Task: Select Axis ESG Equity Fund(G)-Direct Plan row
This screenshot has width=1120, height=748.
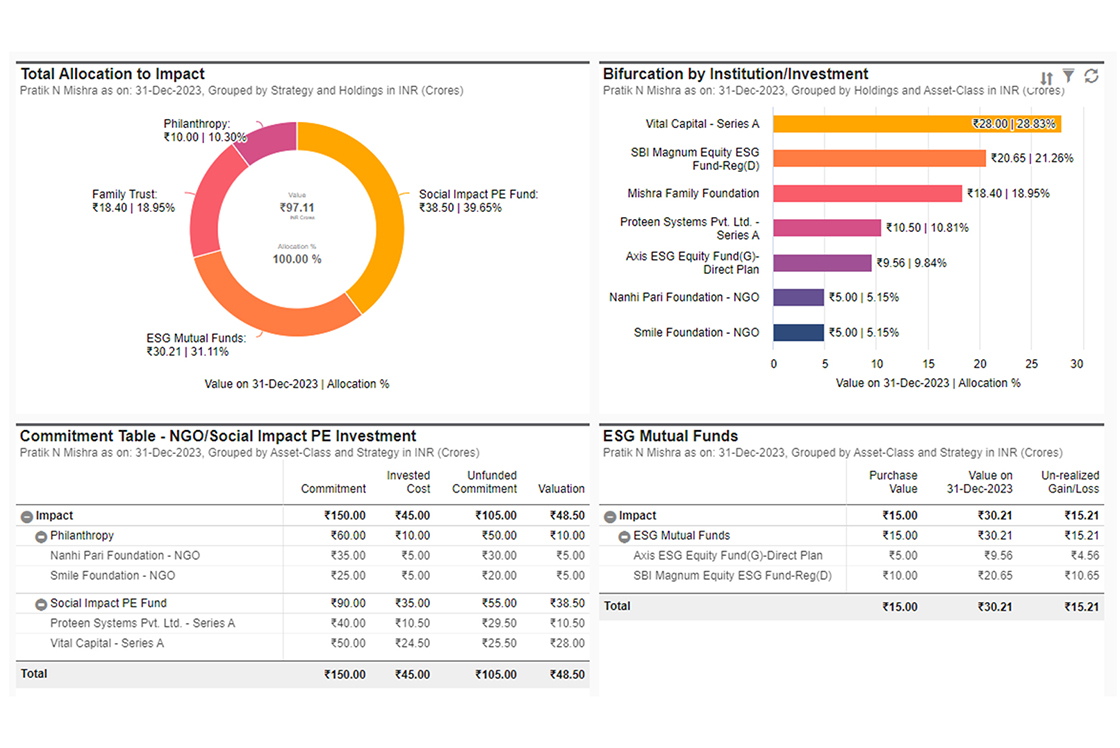Action: pyautogui.click(x=727, y=556)
